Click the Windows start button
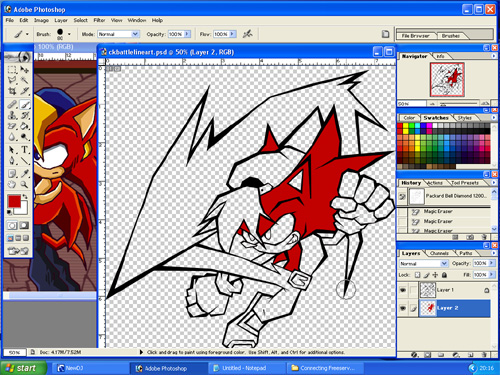 23,368
